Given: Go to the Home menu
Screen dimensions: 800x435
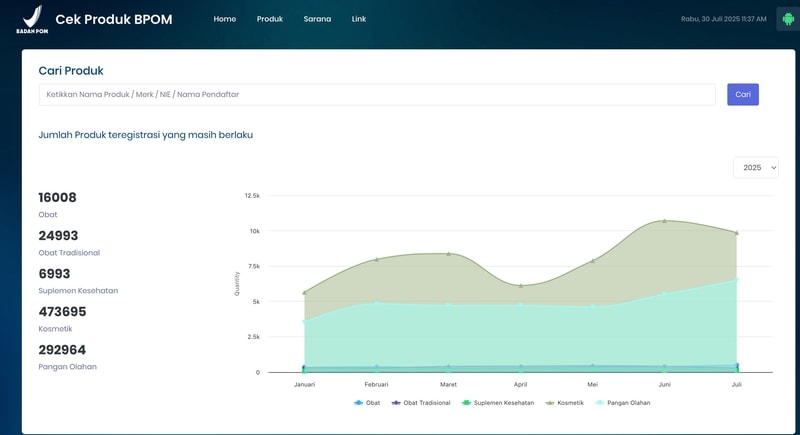Looking at the screenshot, I should point(224,19).
